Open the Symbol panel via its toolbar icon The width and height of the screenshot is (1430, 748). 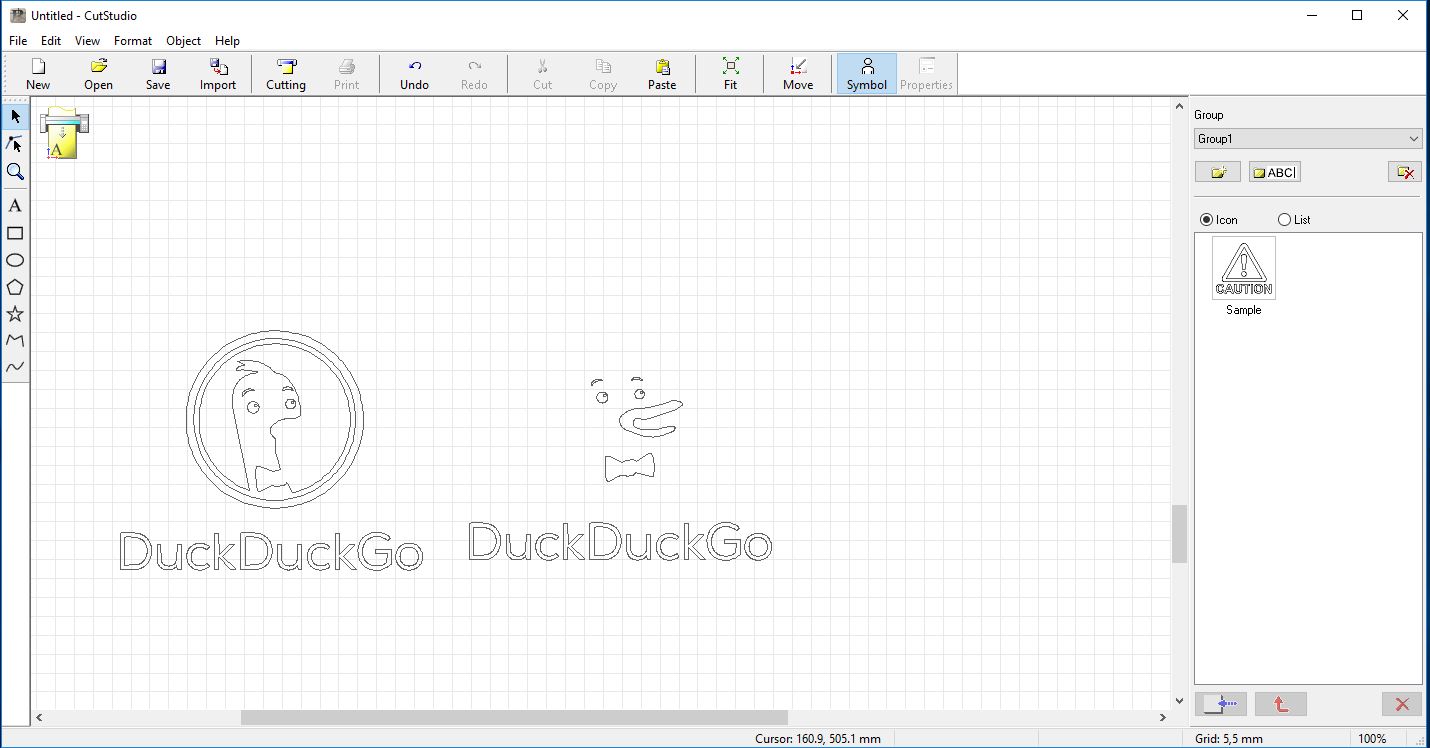coord(866,72)
